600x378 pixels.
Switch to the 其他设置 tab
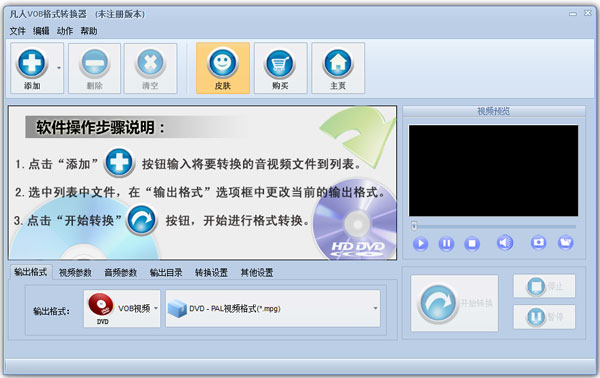[x=257, y=272]
